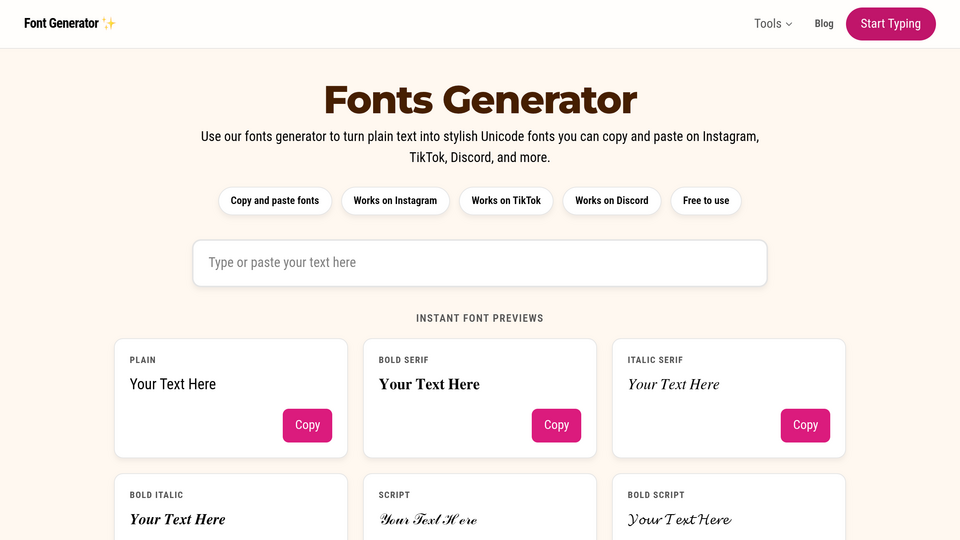Screen dimensions: 960x540
Task: Click the sparkle icon beside Font Generator
Action: pos(109,23)
